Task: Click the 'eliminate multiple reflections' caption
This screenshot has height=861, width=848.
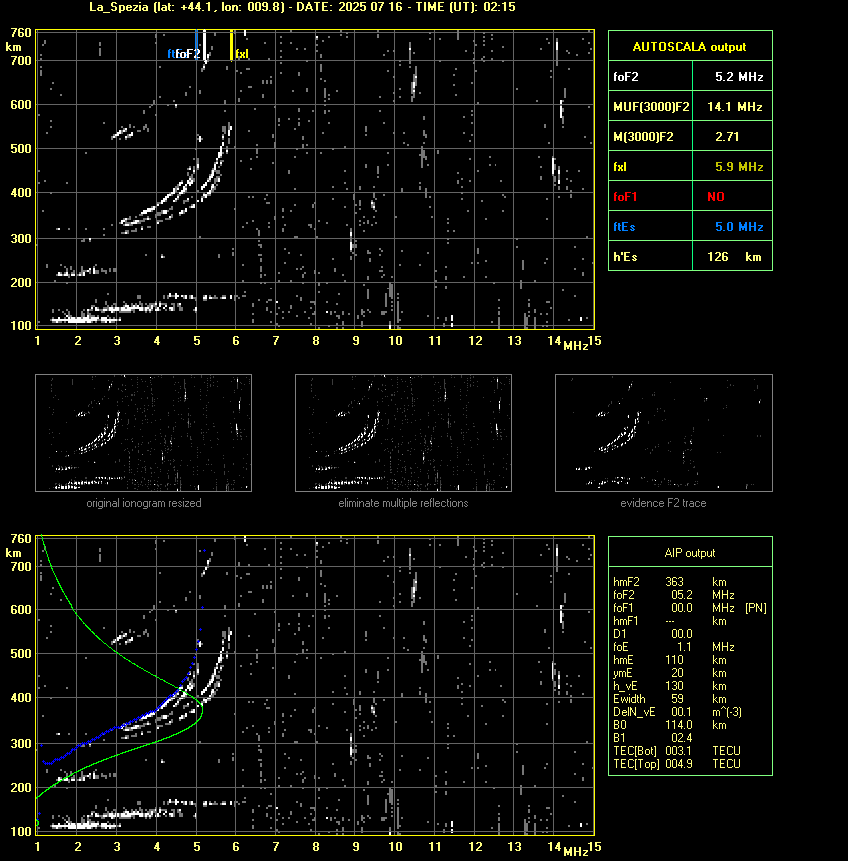Action: pyautogui.click(x=403, y=503)
